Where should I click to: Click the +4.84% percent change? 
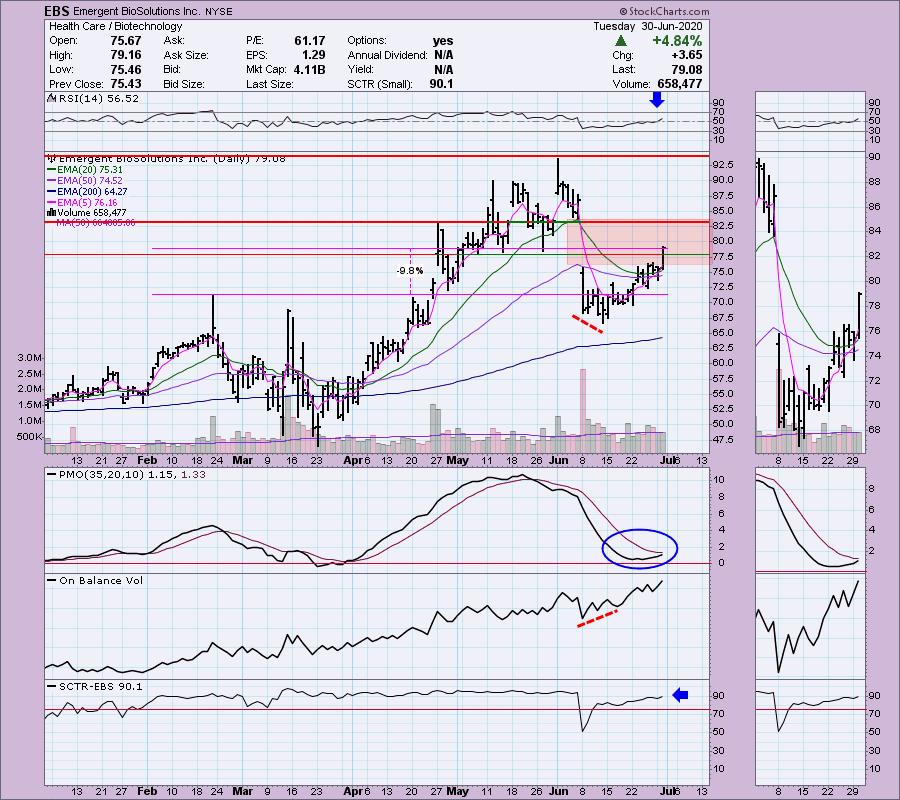point(677,41)
